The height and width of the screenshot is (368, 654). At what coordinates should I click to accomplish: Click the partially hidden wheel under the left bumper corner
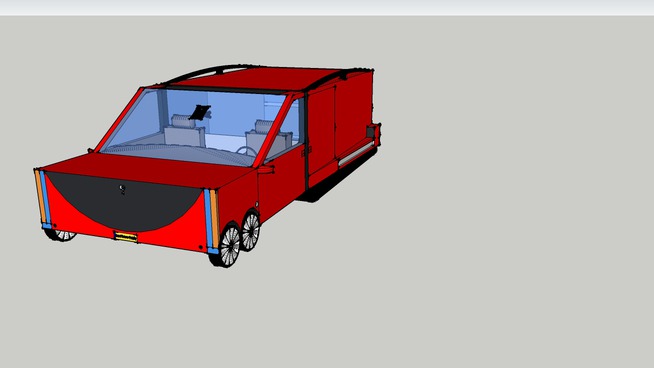[x=61, y=235]
